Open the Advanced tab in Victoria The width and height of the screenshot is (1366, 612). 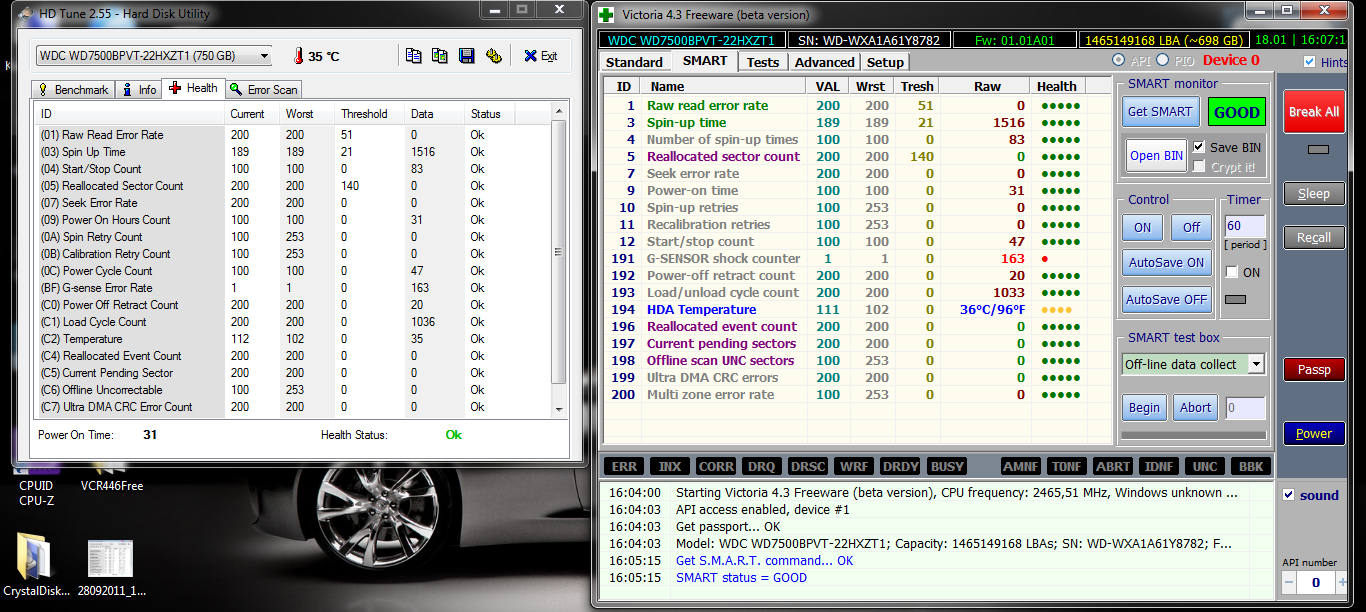(825, 62)
